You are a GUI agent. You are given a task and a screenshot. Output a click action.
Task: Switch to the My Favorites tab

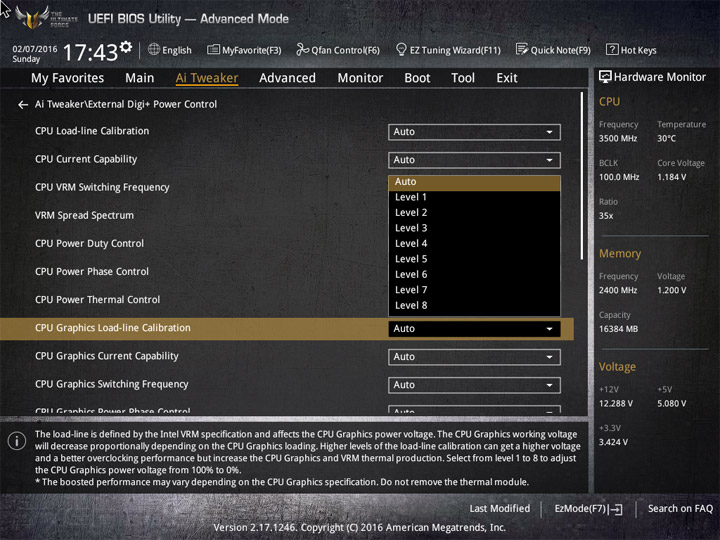(68, 78)
